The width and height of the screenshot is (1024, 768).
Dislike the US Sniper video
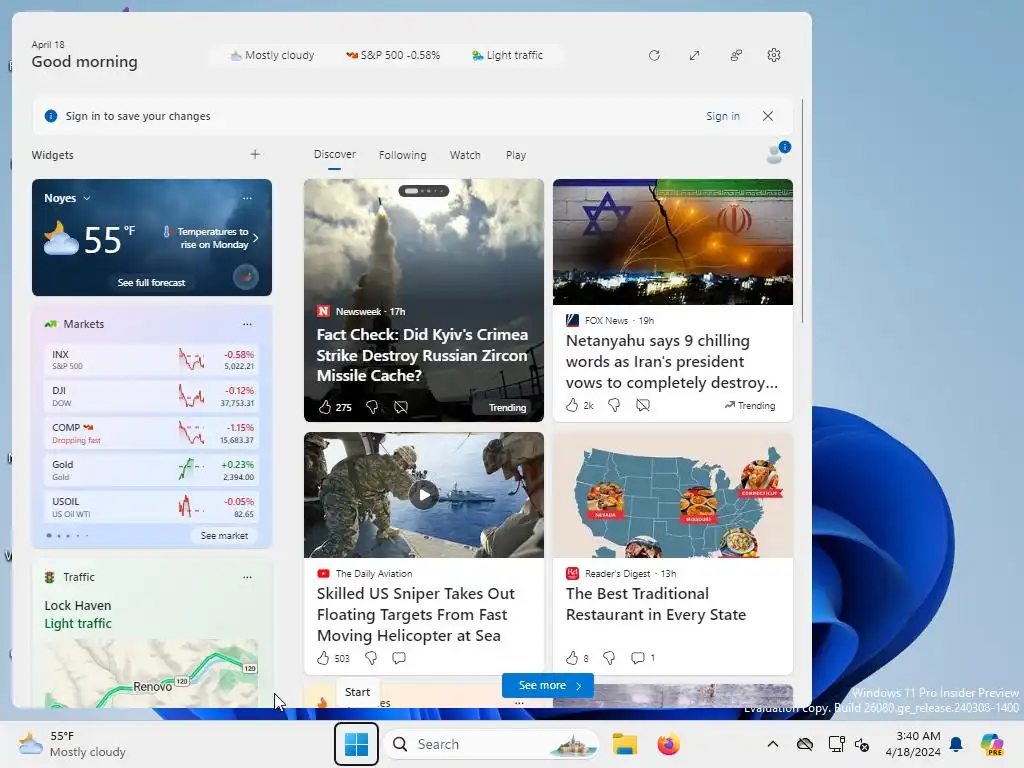point(371,658)
